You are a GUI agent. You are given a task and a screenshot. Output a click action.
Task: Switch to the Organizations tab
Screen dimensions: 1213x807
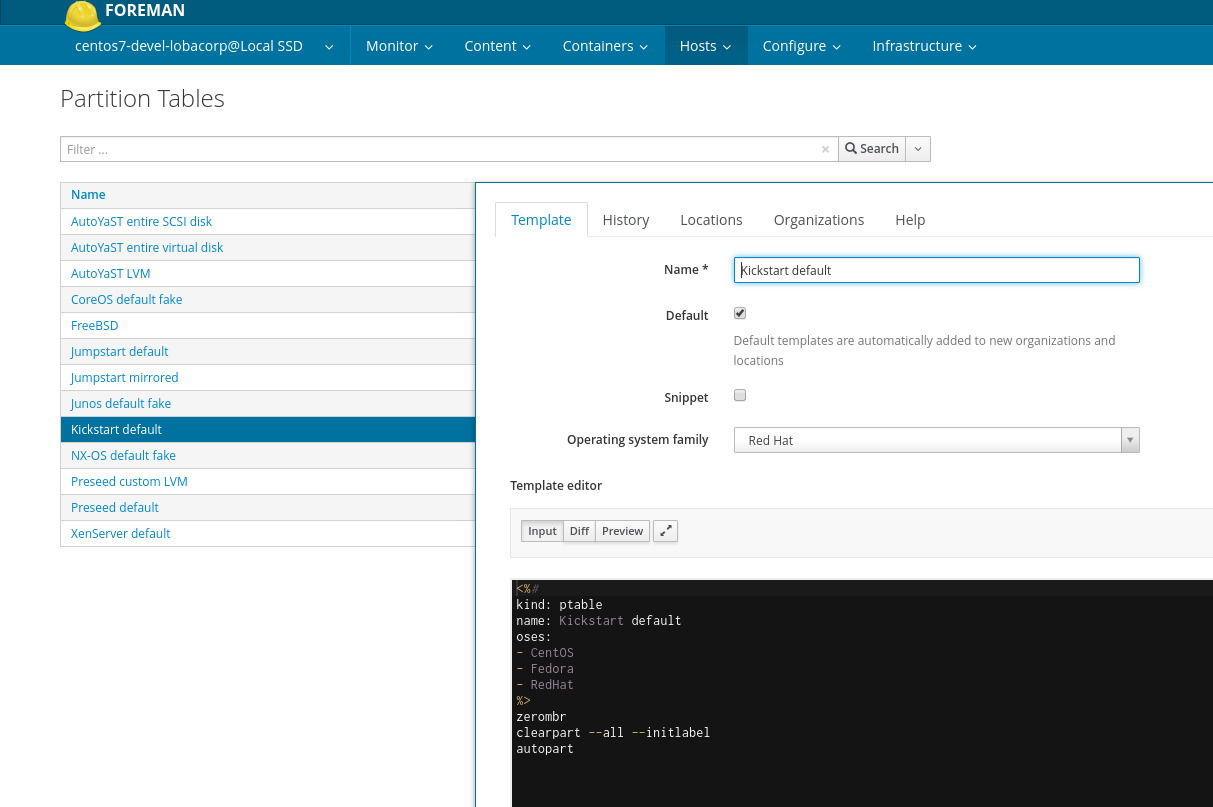tap(819, 220)
